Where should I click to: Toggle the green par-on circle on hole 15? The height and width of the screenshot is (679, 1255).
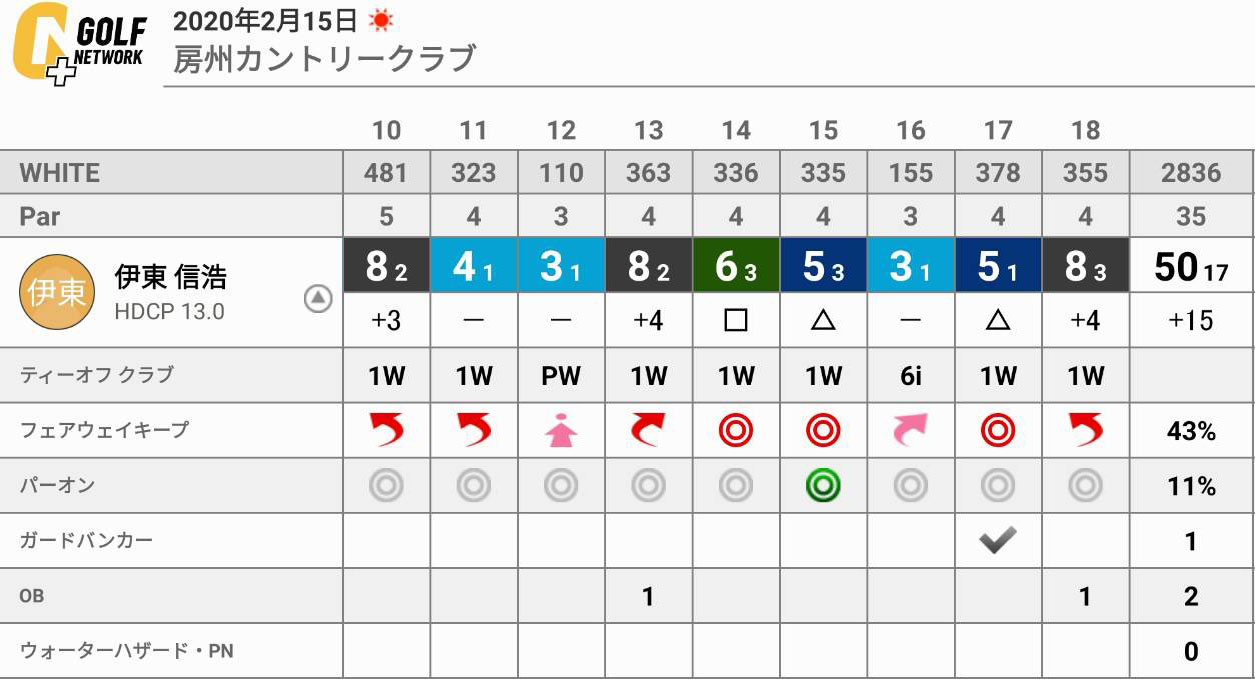(823, 486)
